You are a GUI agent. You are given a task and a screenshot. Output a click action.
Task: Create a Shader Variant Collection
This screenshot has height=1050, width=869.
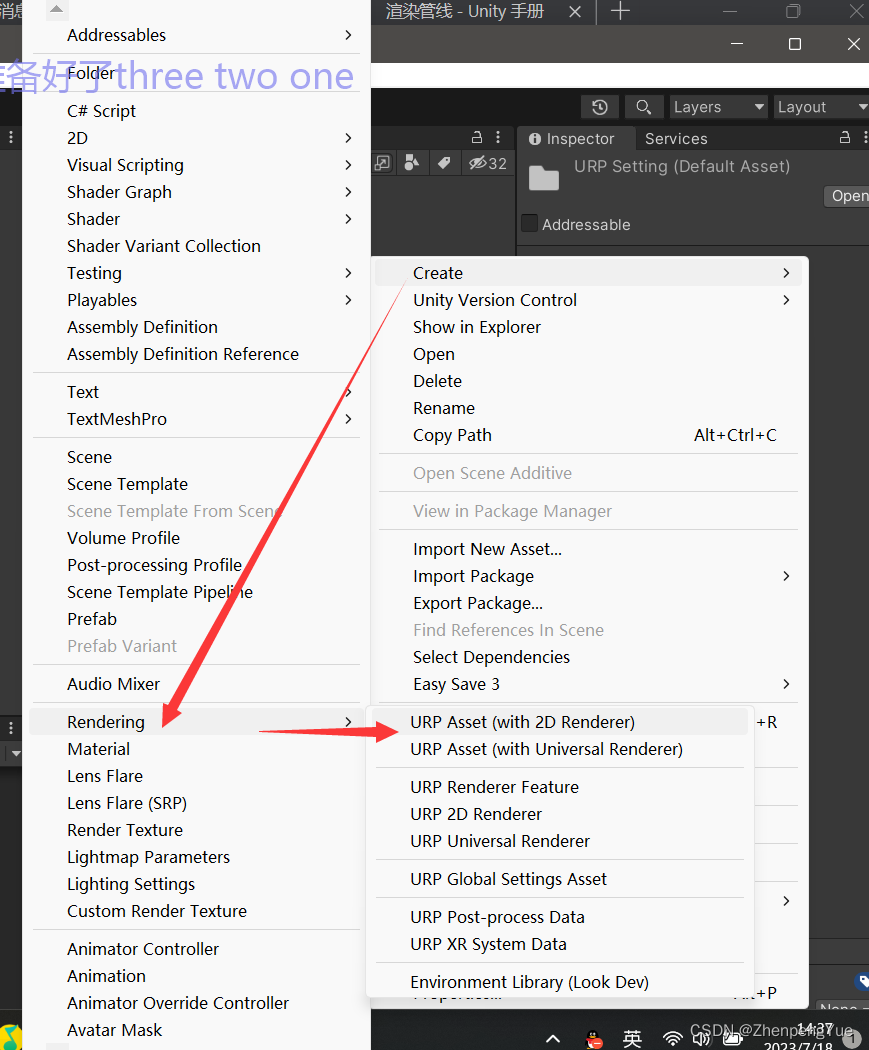(196, 246)
